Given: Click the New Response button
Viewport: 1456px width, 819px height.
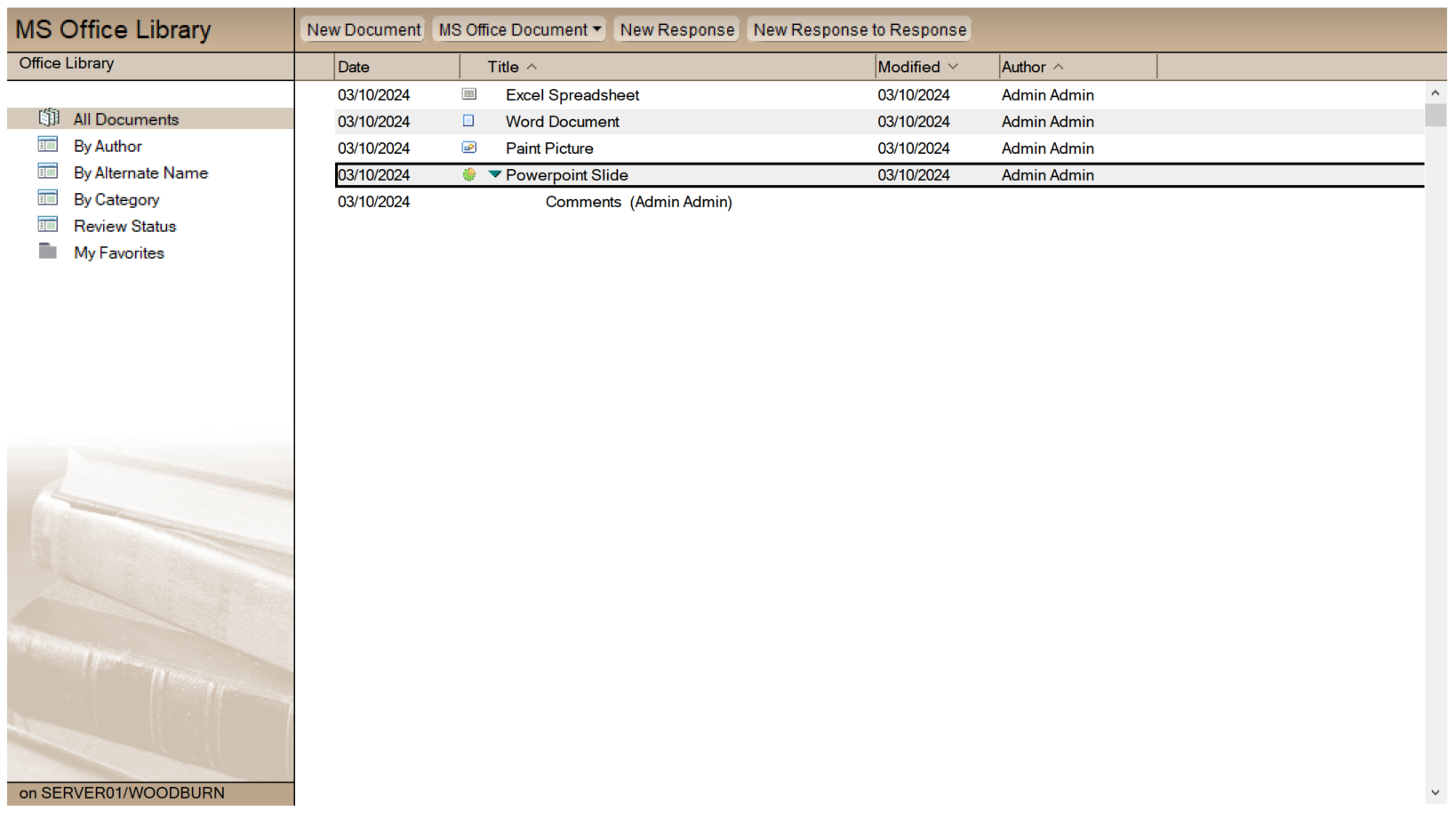Looking at the screenshot, I should click(x=677, y=29).
